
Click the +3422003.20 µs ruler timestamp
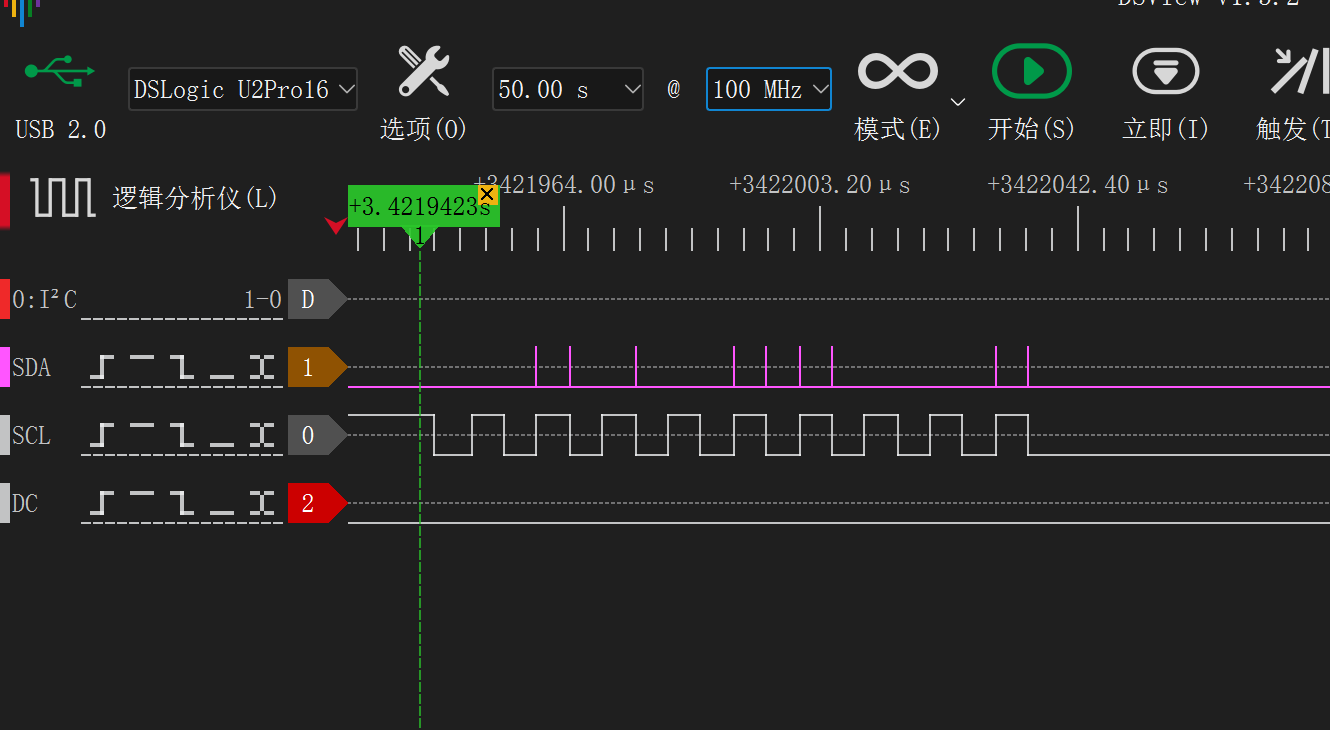[x=820, y=185]
